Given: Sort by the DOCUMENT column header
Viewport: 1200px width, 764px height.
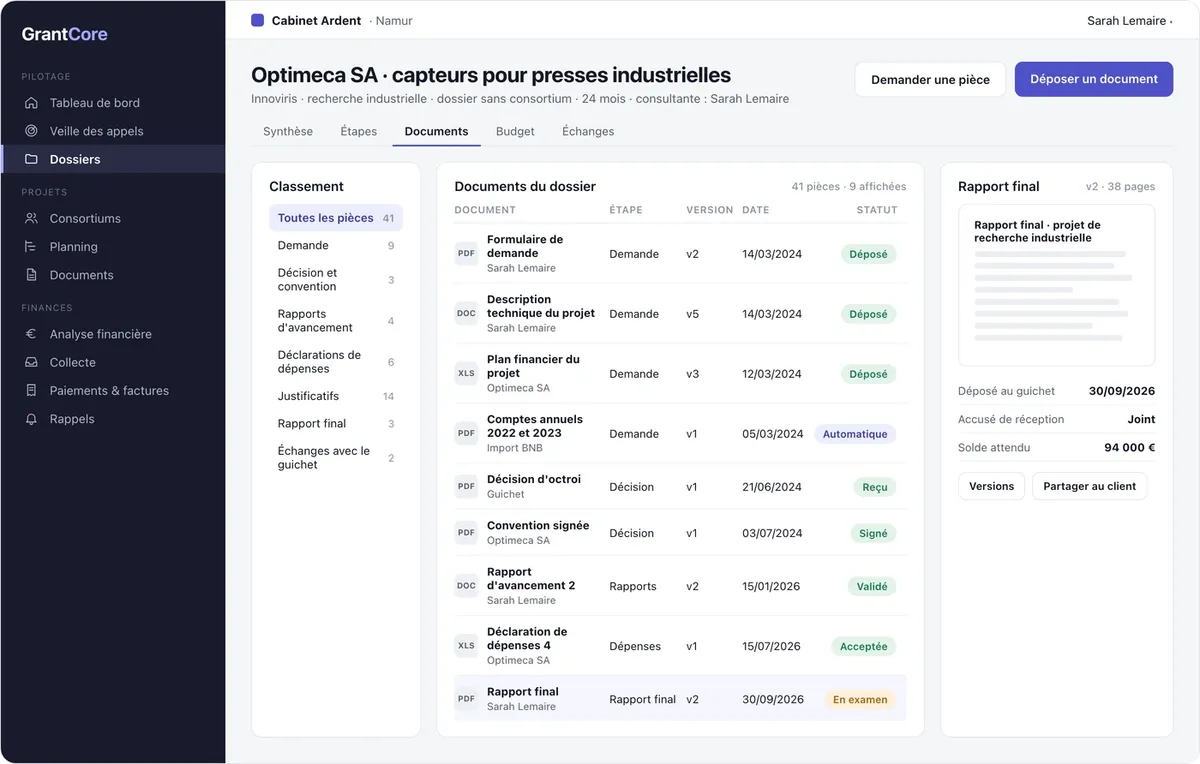Looking at the screenshot, I should (x=485, y=210).
